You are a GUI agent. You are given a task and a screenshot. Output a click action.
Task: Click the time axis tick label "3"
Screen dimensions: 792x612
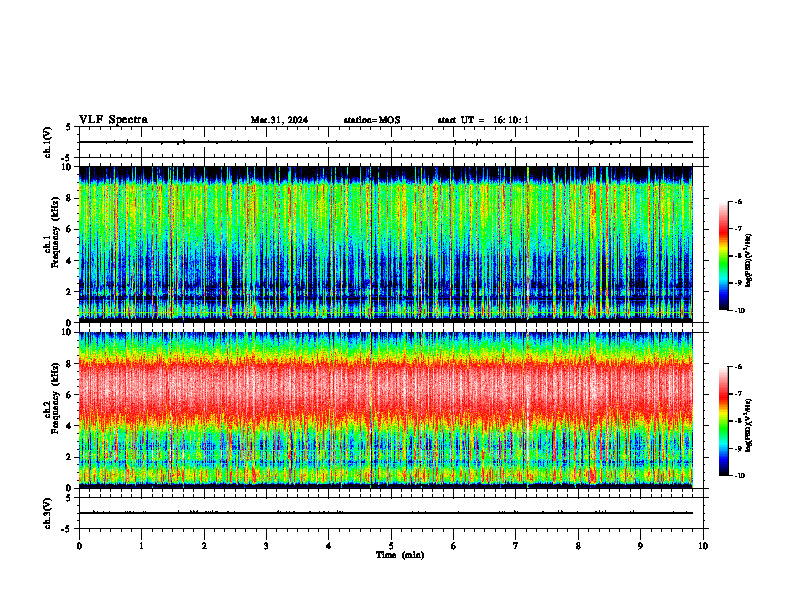click(266, 546)
